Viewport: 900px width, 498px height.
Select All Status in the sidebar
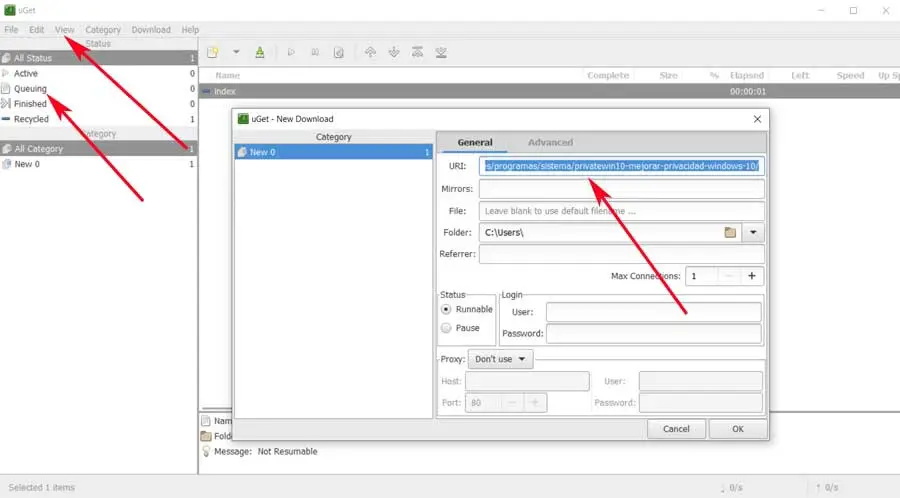point(99,58)
